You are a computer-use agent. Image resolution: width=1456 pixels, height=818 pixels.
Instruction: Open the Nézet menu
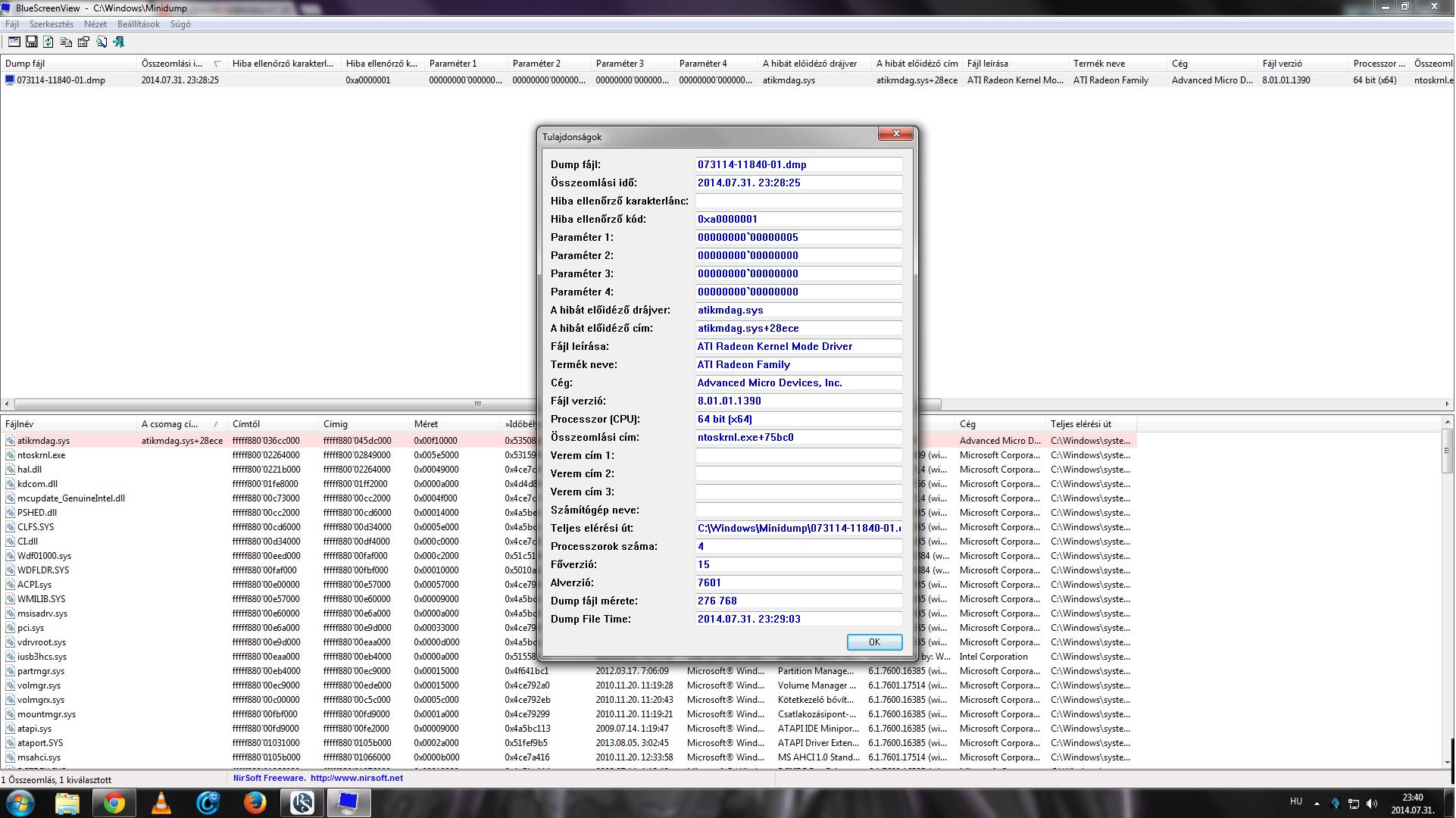(x=95, y=24)
